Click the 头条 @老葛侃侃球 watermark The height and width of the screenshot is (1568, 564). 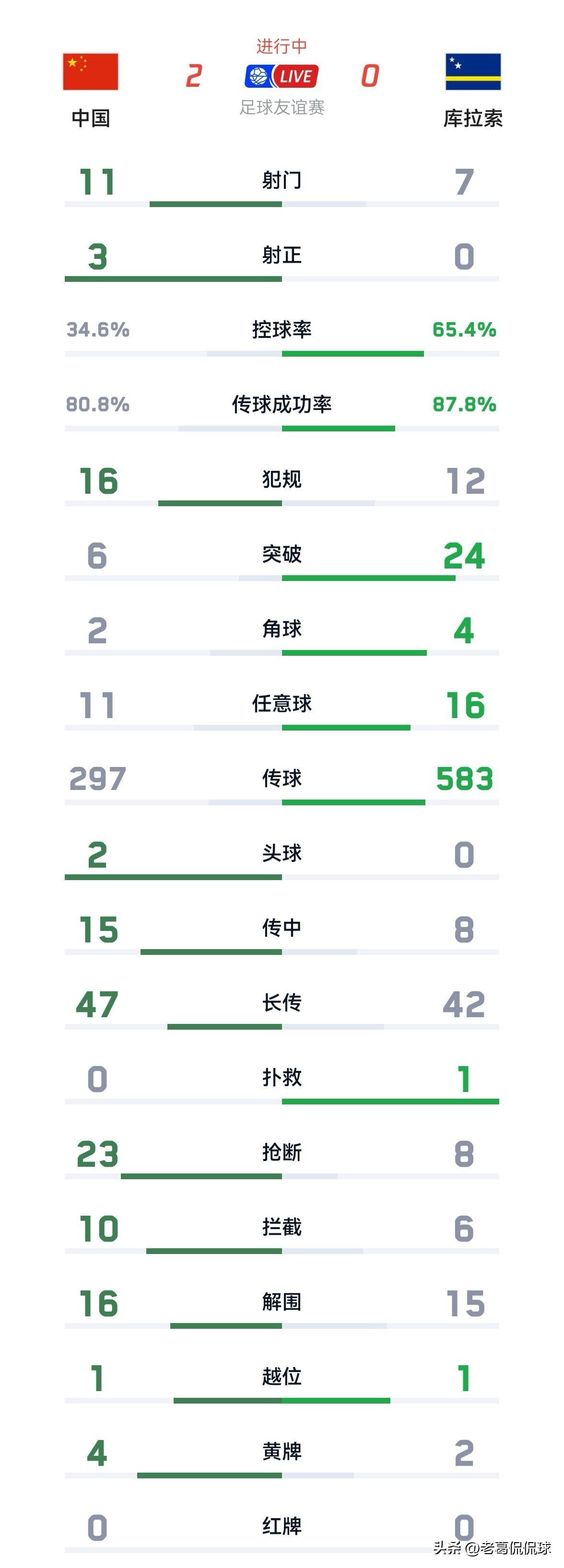pyautogui.click(x=492, y=1547)
